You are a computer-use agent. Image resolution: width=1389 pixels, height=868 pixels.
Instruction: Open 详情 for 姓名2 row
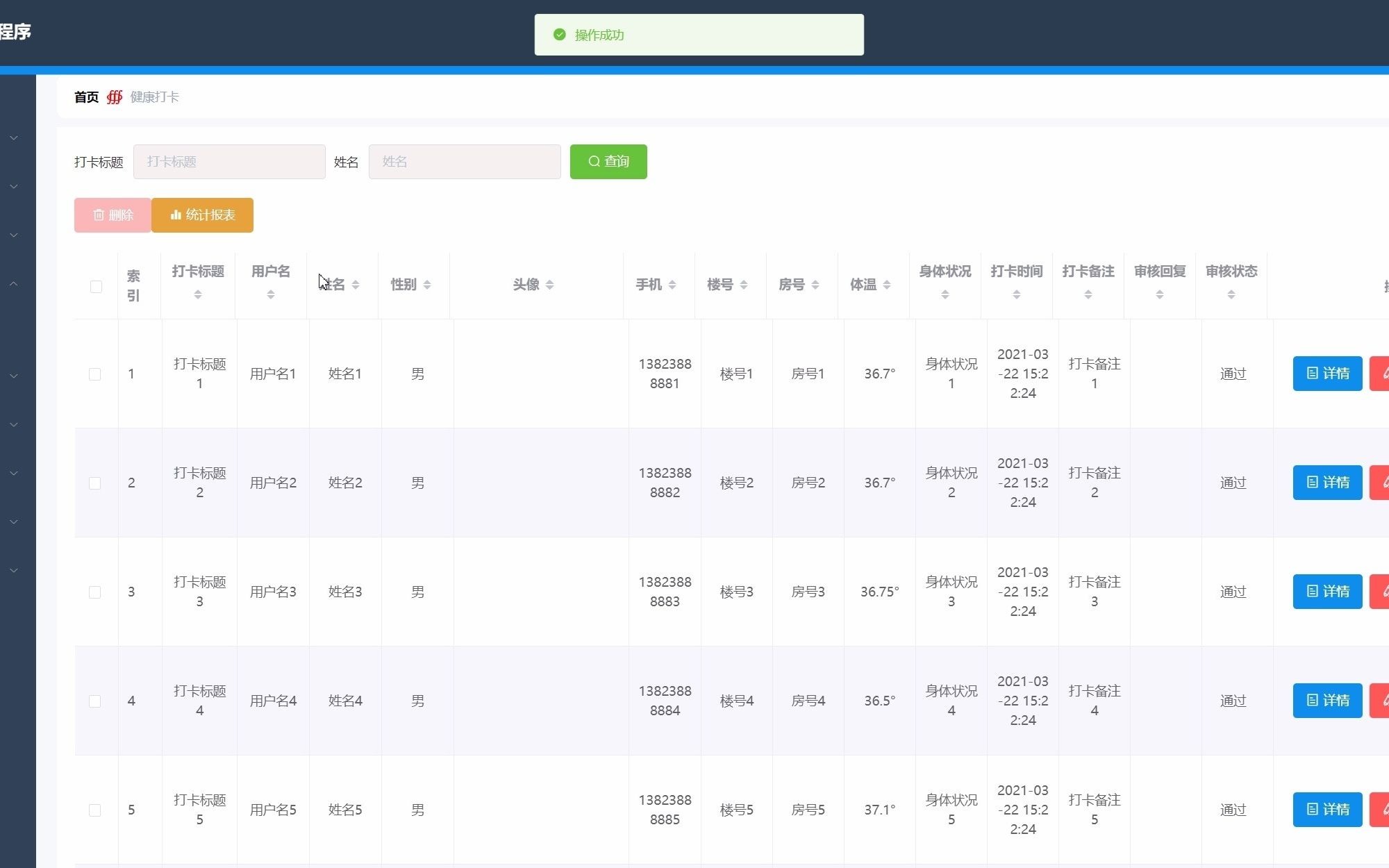(1327, 483)
